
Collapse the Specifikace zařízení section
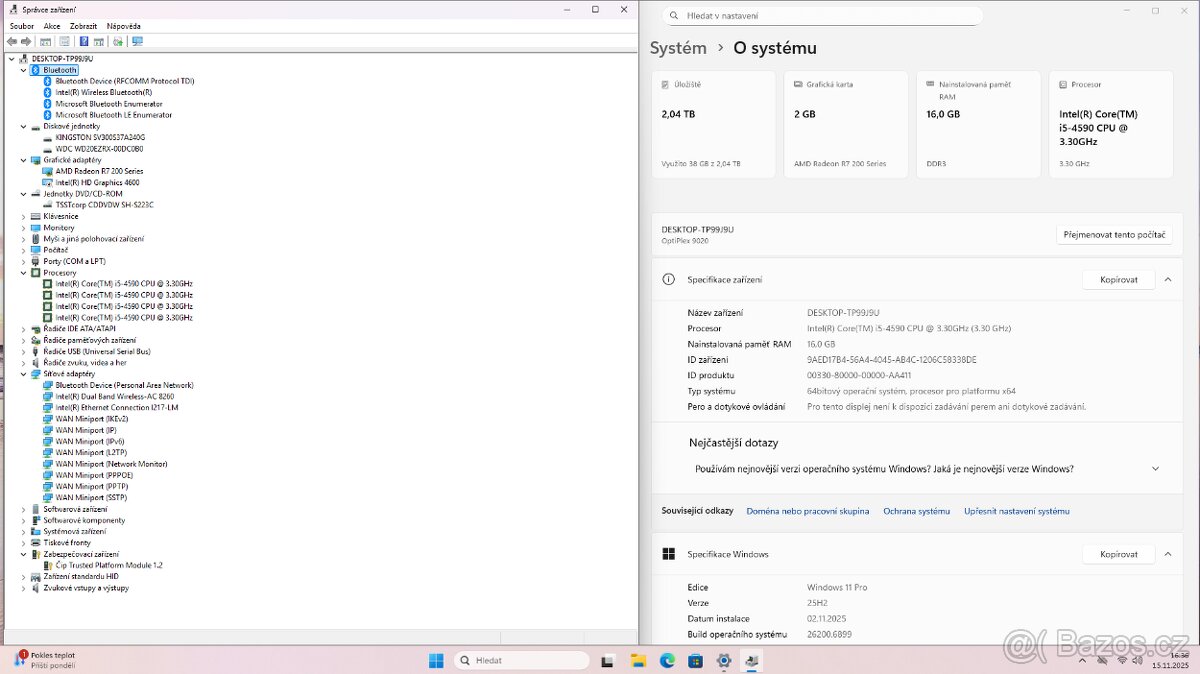point(1167,279)
